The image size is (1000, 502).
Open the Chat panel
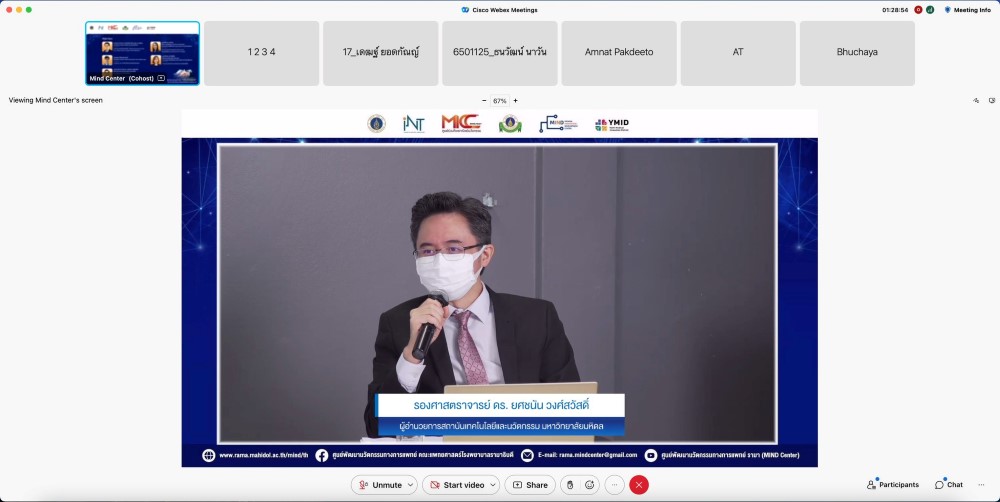949,485
